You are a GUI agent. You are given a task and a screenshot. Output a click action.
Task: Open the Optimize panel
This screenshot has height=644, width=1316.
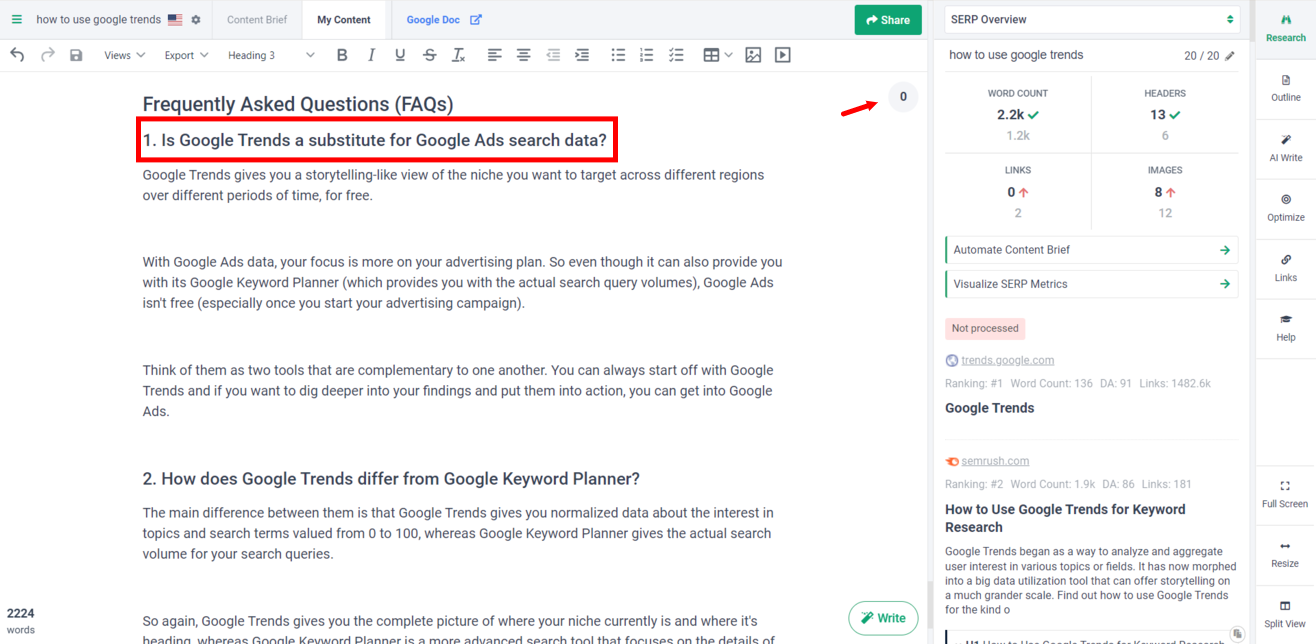click(x=1284, y=207)
